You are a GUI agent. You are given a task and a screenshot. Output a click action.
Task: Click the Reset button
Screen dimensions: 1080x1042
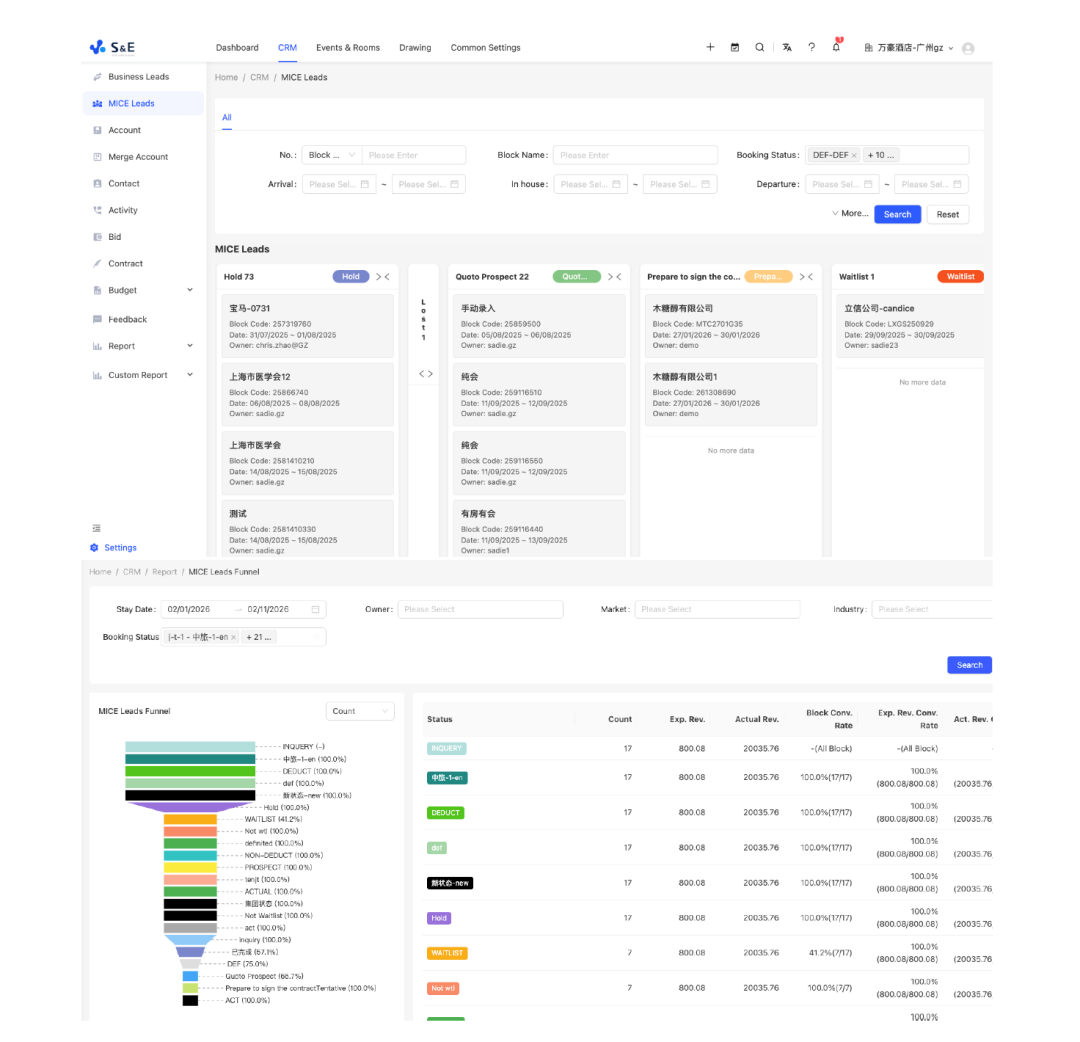tap(948, 214)
